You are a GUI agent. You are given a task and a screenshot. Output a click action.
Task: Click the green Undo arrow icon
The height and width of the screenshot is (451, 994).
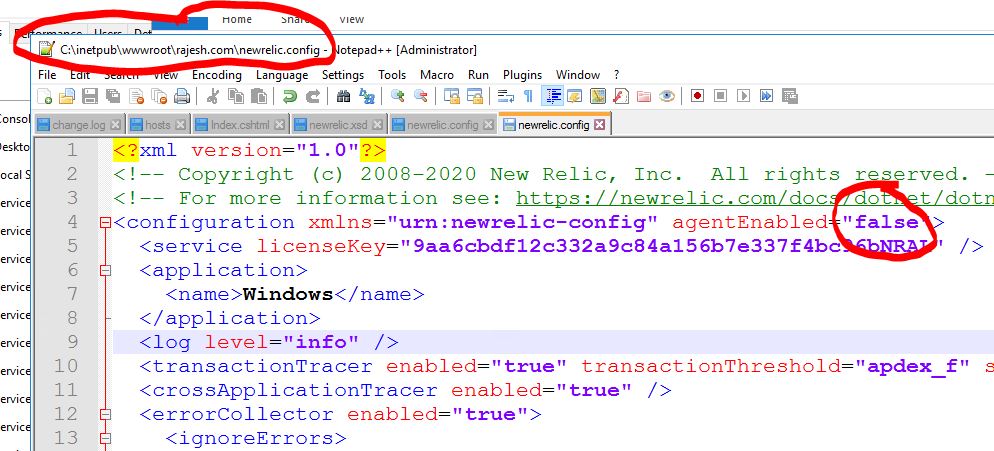(x=289, y=97)
